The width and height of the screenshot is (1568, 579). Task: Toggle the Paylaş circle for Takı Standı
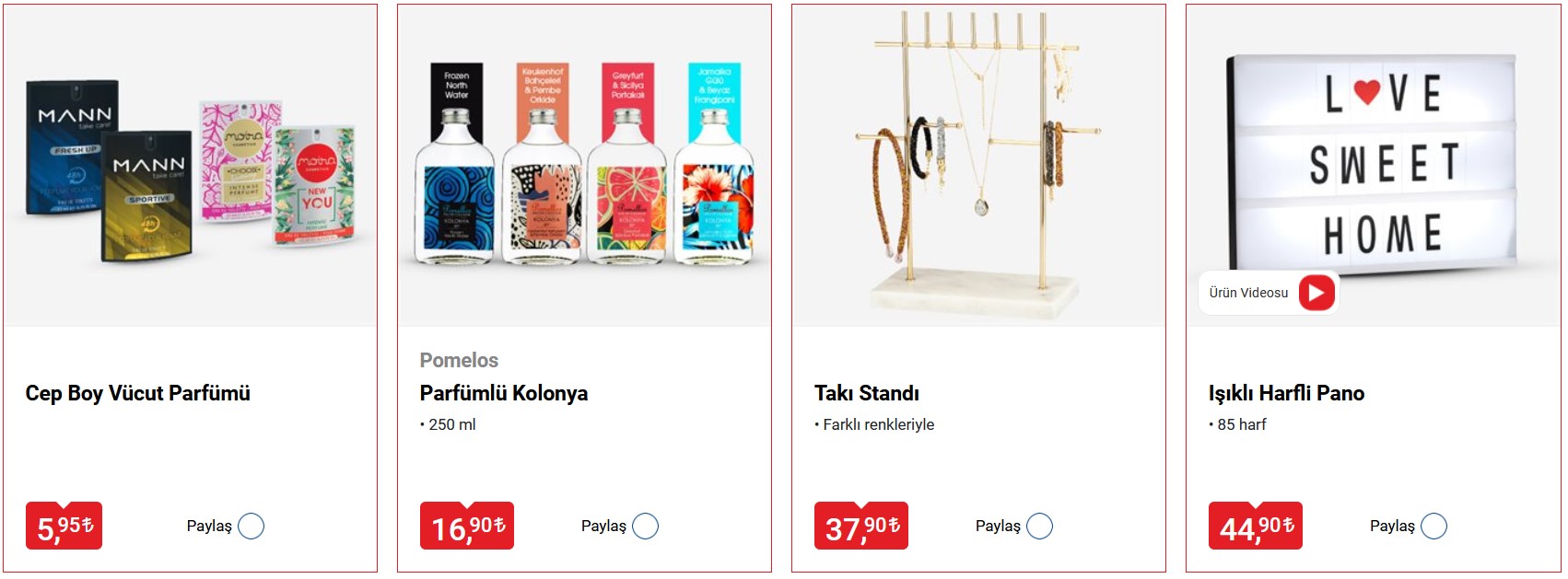tap(1039, 527)
